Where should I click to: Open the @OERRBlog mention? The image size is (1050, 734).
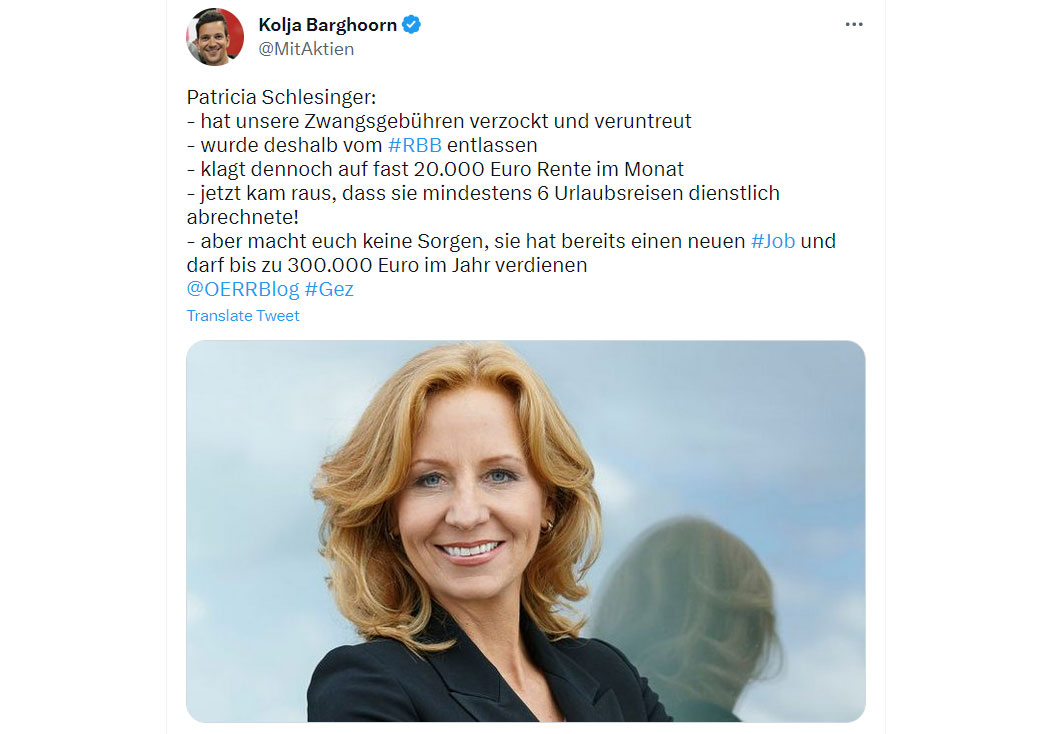(x=243, y=289)
